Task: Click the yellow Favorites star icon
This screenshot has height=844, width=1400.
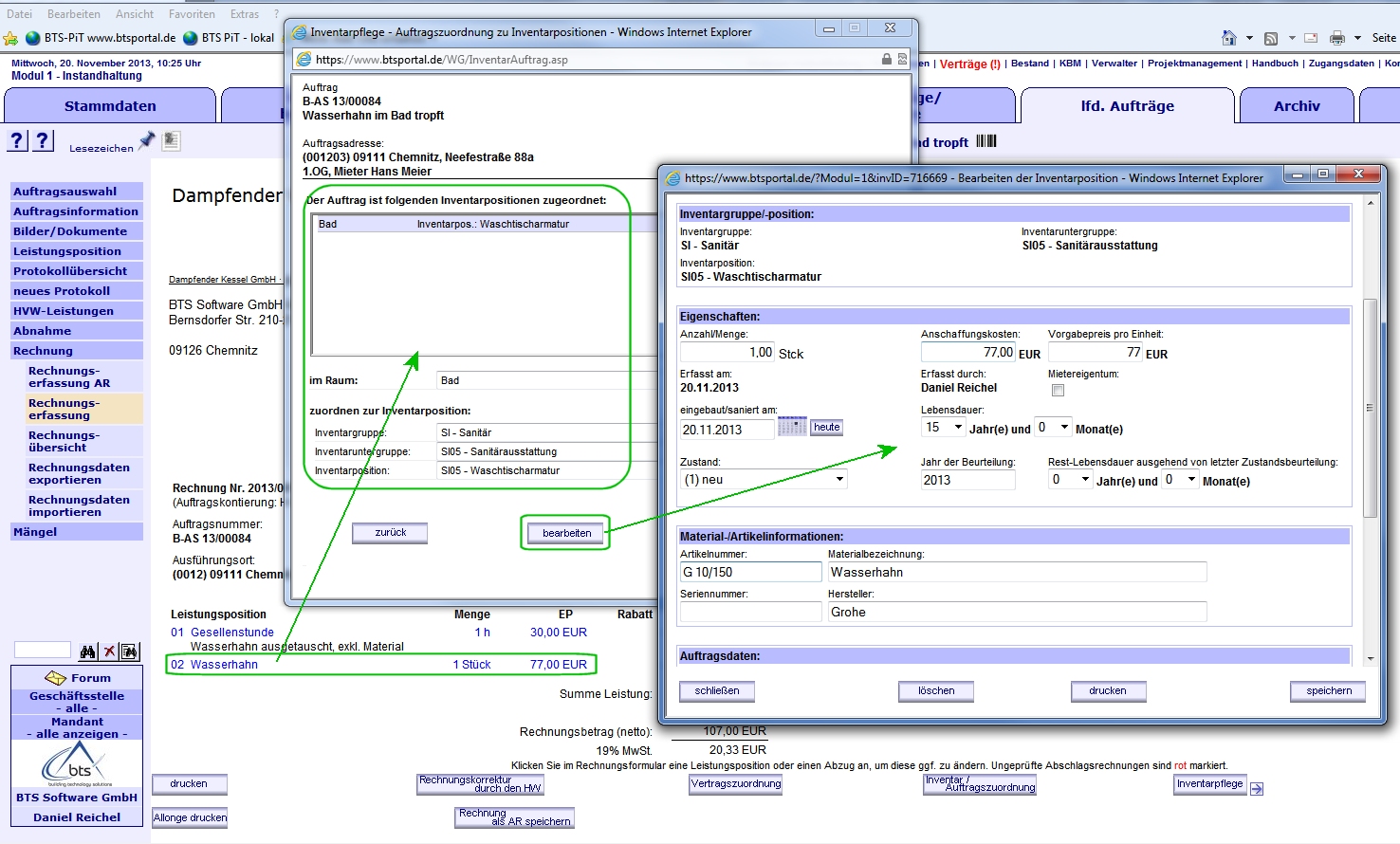Action: 9,38
